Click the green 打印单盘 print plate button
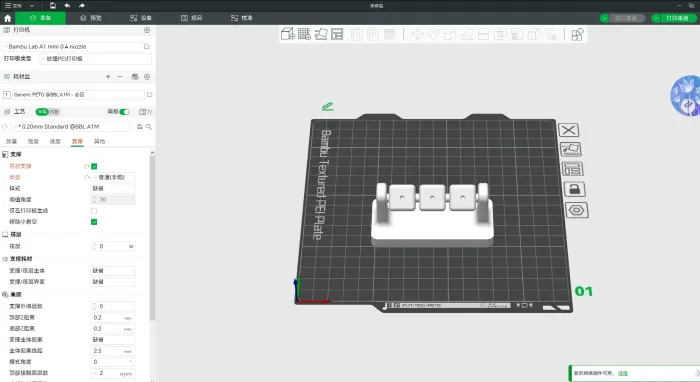 point(674,18)
